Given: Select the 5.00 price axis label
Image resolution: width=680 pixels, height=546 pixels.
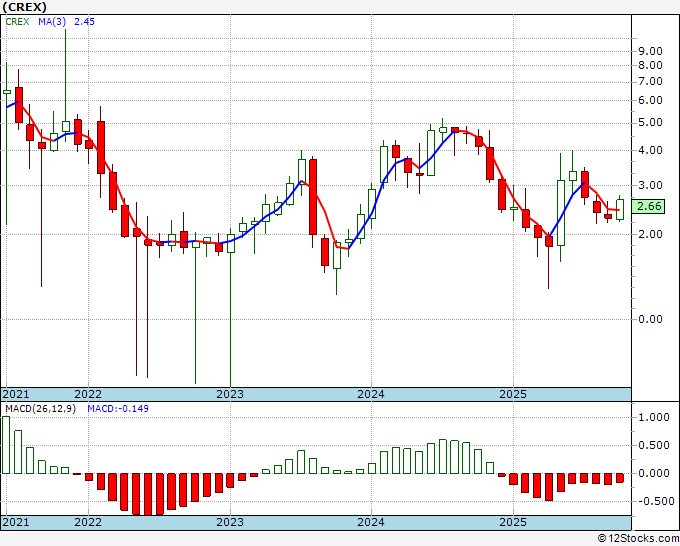Looking at the screenshot, I should (x=650, y=123).
